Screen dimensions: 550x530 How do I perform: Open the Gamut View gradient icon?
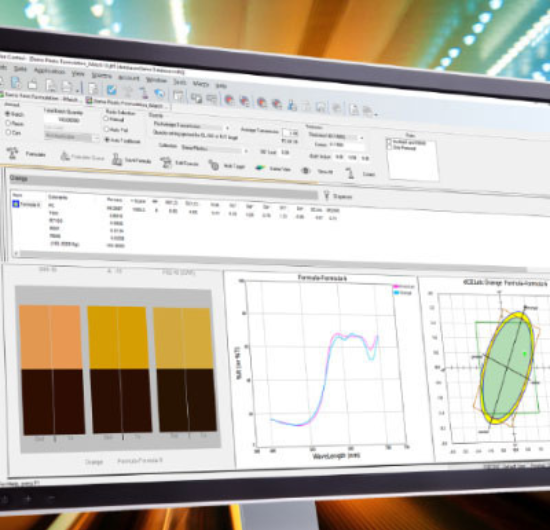pyautogui.click(x=260, y=168)
